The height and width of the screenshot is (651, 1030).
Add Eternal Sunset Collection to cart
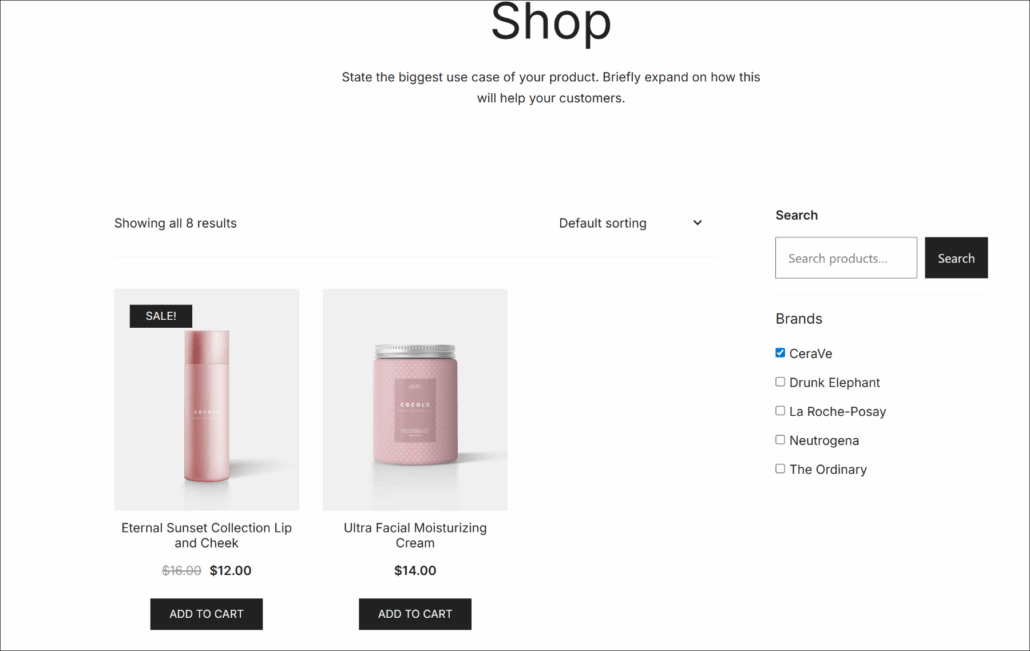pos(206,613)
